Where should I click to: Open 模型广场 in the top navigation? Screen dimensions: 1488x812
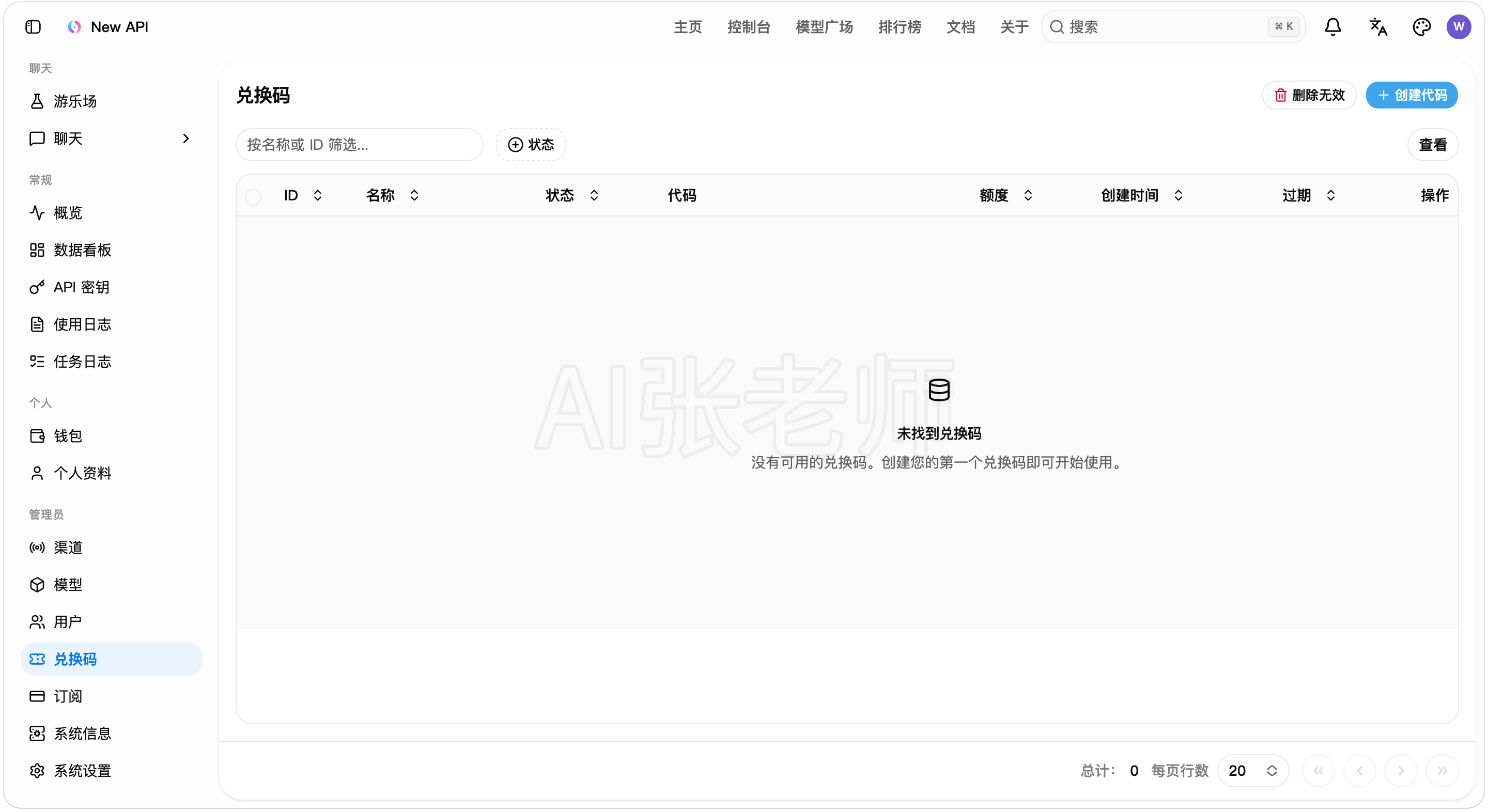pyautogui.click(x=824, y=26)
